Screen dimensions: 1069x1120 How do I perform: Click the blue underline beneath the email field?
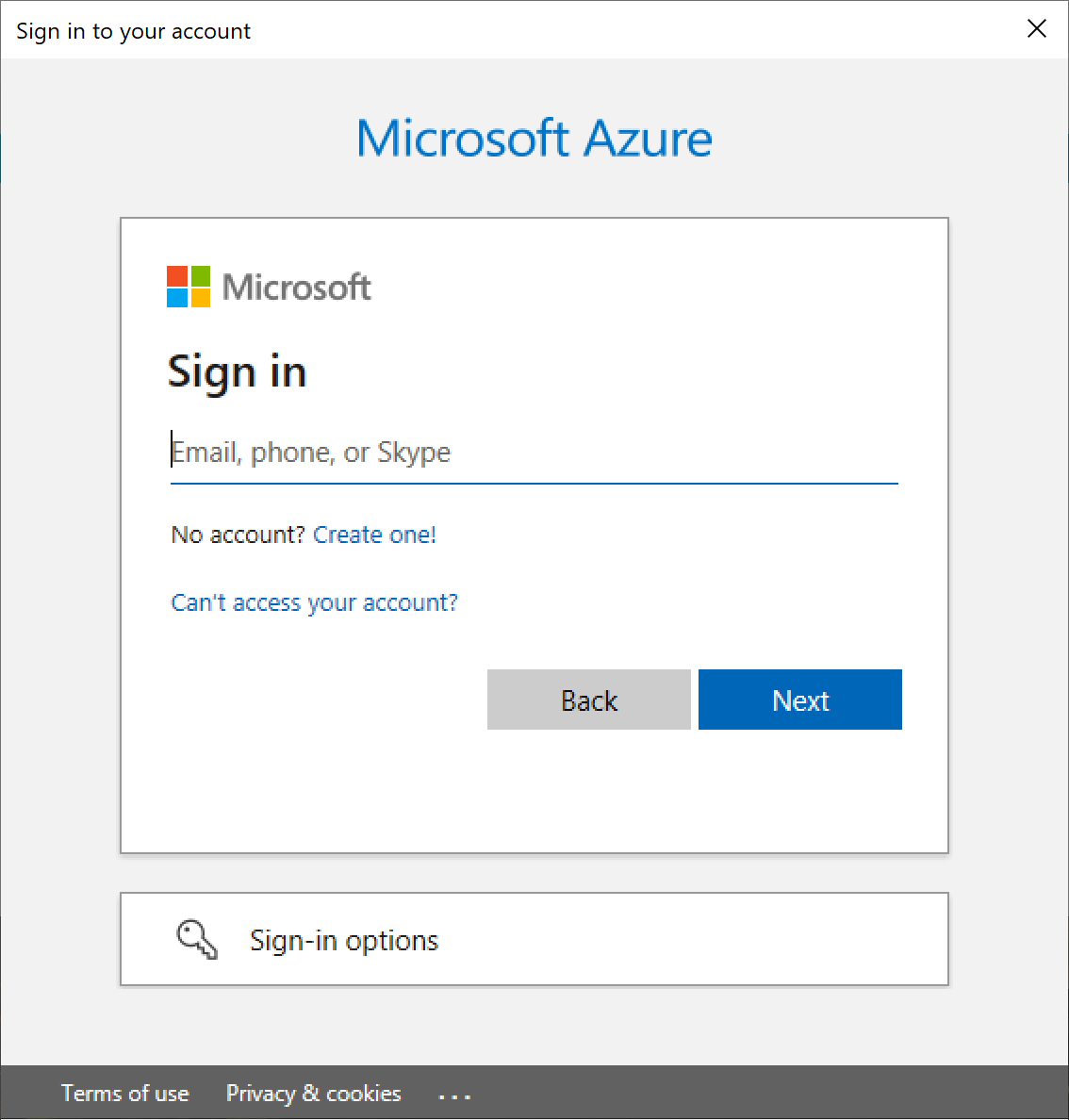(x=534, y=484)
